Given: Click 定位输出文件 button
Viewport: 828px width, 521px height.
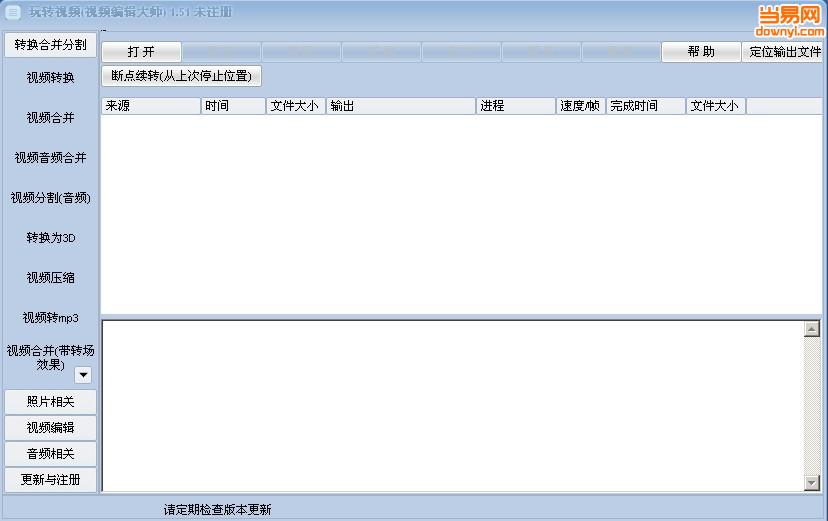Looking at the screenshot, I should pyautogui.click(x=783, y=52).
